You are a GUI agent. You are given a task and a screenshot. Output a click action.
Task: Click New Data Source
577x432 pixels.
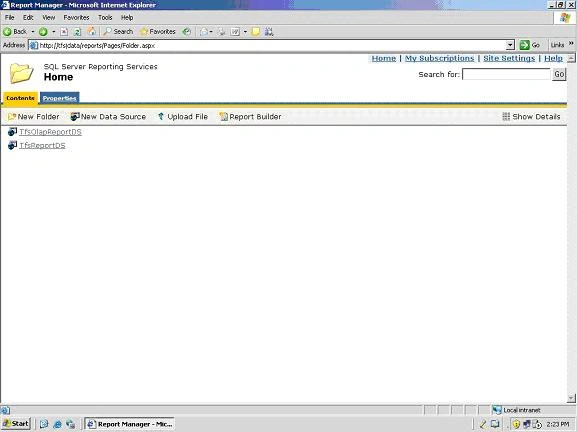(x=108, y=117)
